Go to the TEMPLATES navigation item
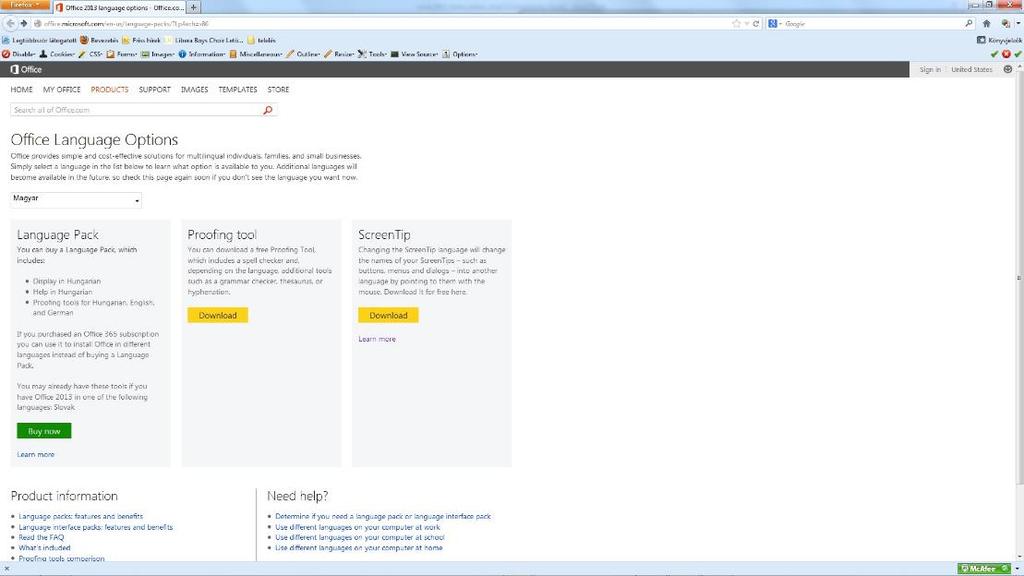1024x576 pixels. [238, 89]
